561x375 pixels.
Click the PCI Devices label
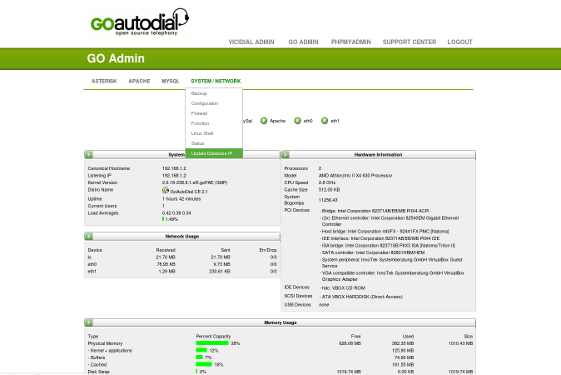point(297,210)
